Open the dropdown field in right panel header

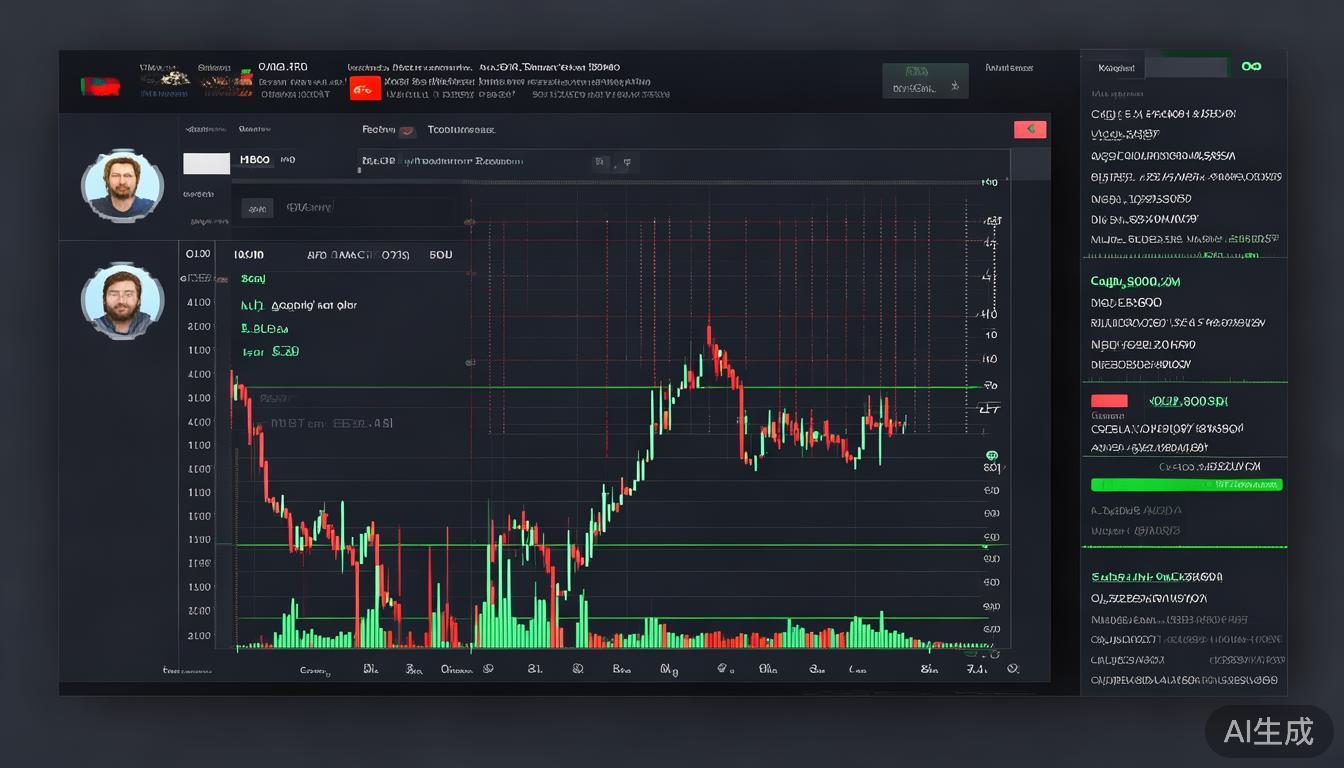click(x=1185, y=68)
